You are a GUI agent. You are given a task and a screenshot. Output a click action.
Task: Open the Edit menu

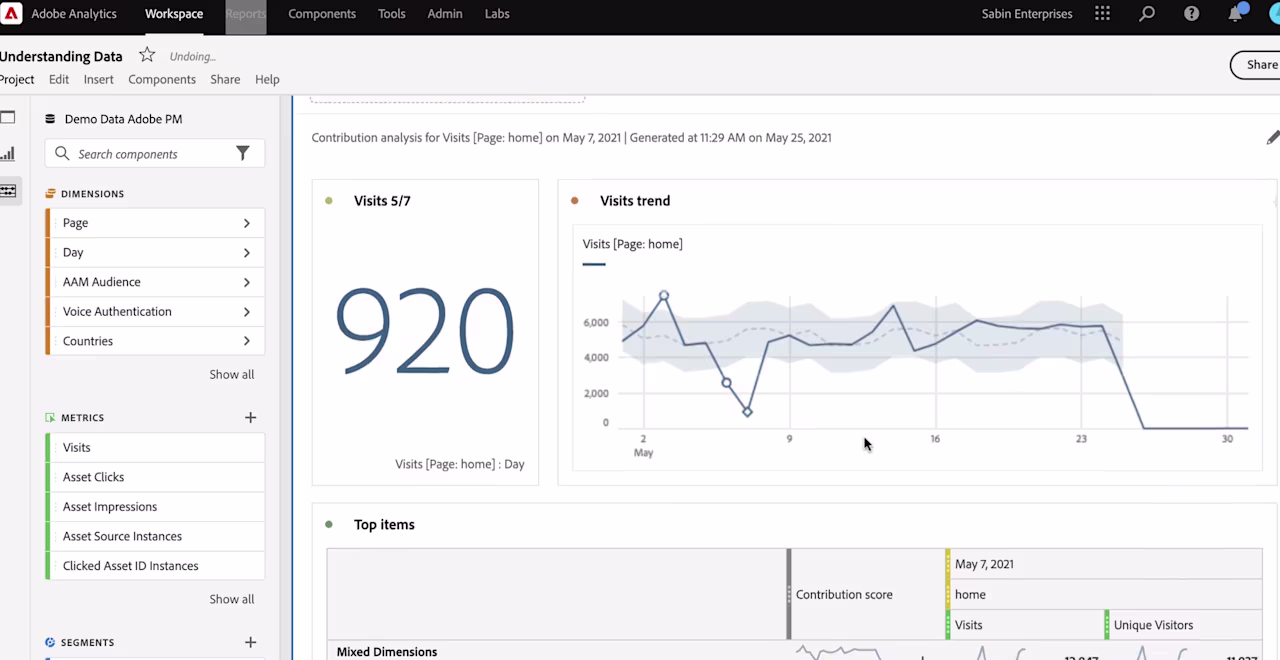pyautogui.click(x=59, y=80)
